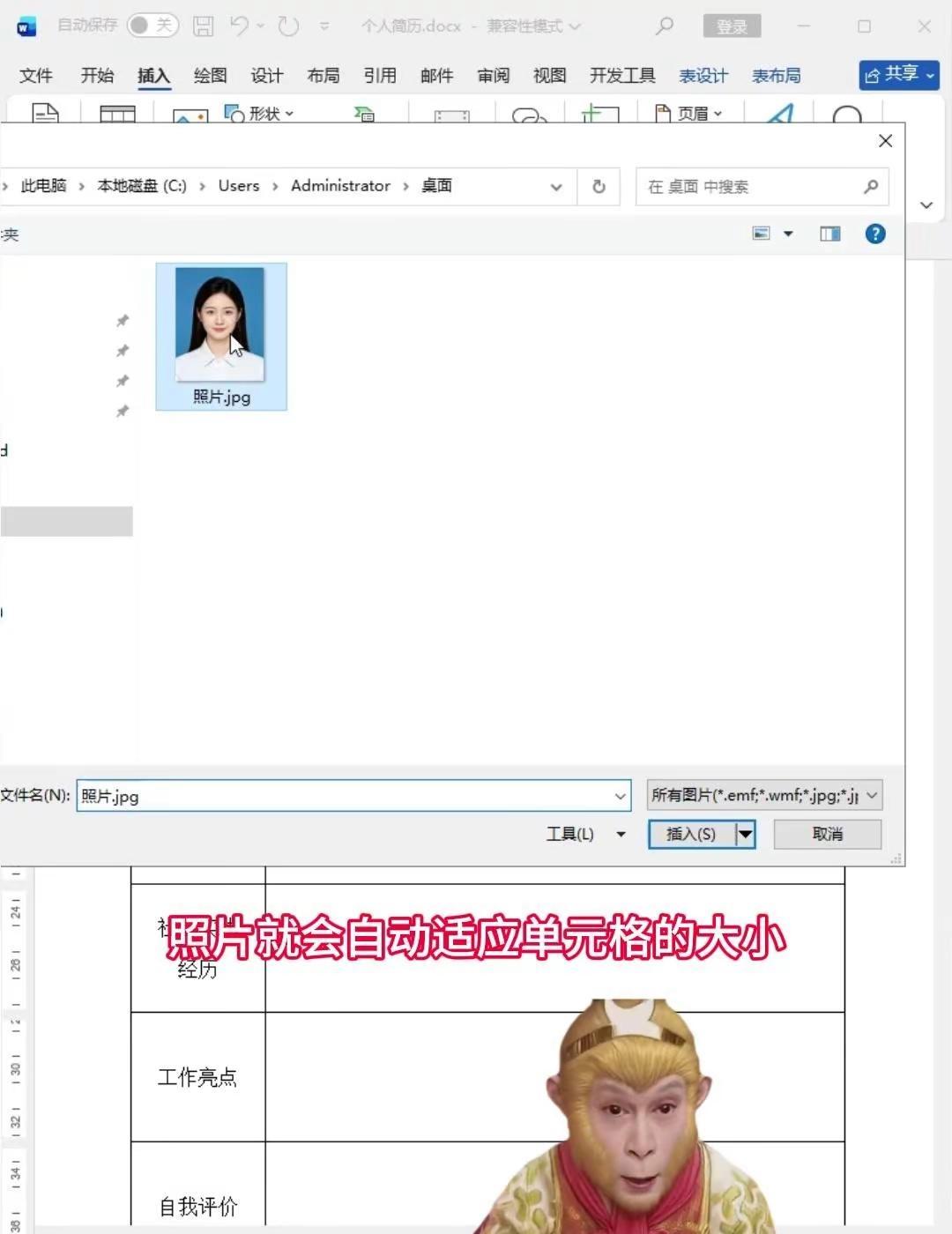Click the Pictures icon in Insert ribbon
Viewport: 952px width, 1234px height.
point(190,115)
